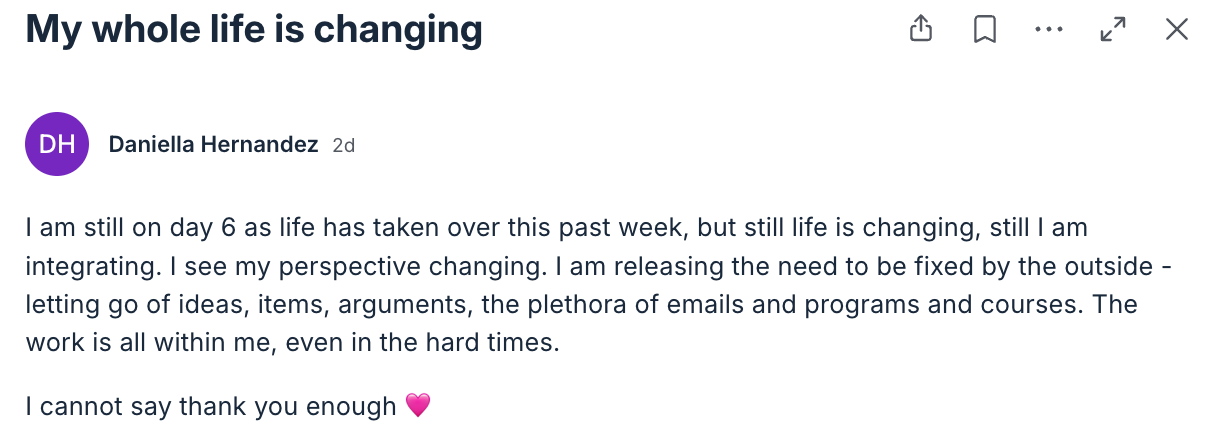Click the purple DH avatar
Viewport: 1210px width, 446px height.
pos(57,144)
